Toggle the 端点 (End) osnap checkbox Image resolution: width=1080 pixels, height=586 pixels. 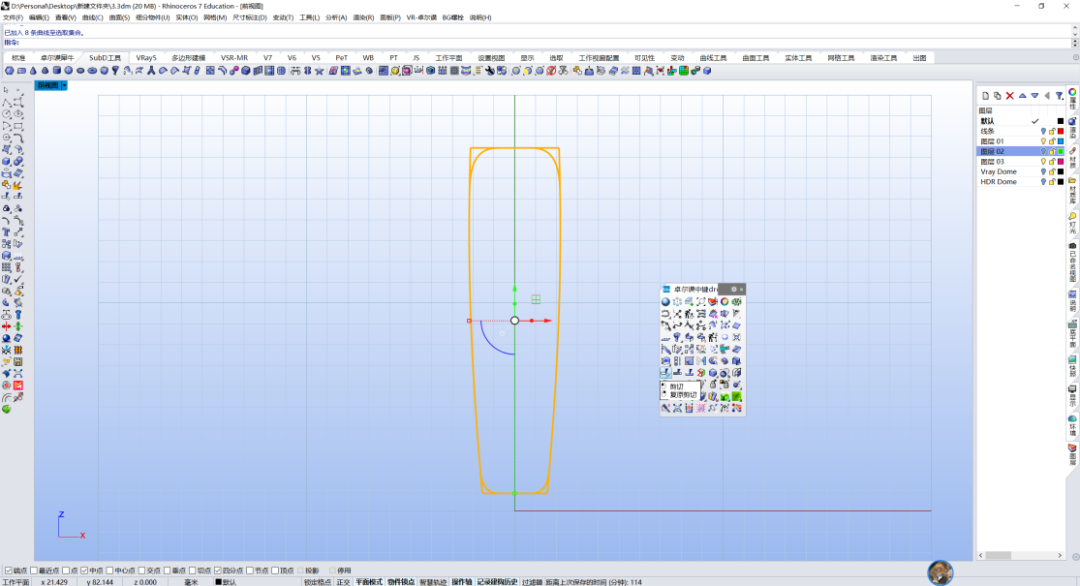[9, 571]
